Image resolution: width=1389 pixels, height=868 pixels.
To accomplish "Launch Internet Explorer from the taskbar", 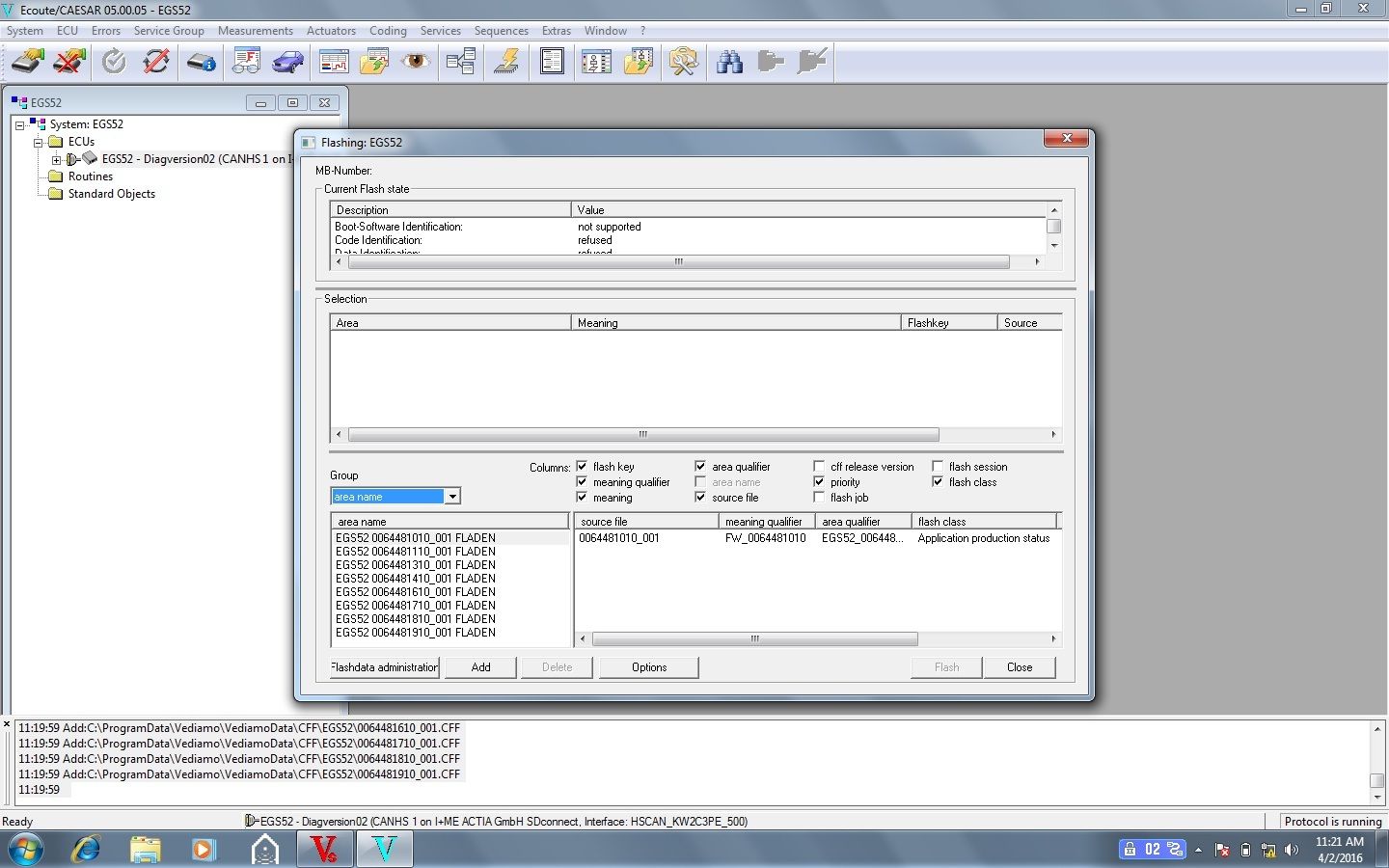I will (87, 850).
